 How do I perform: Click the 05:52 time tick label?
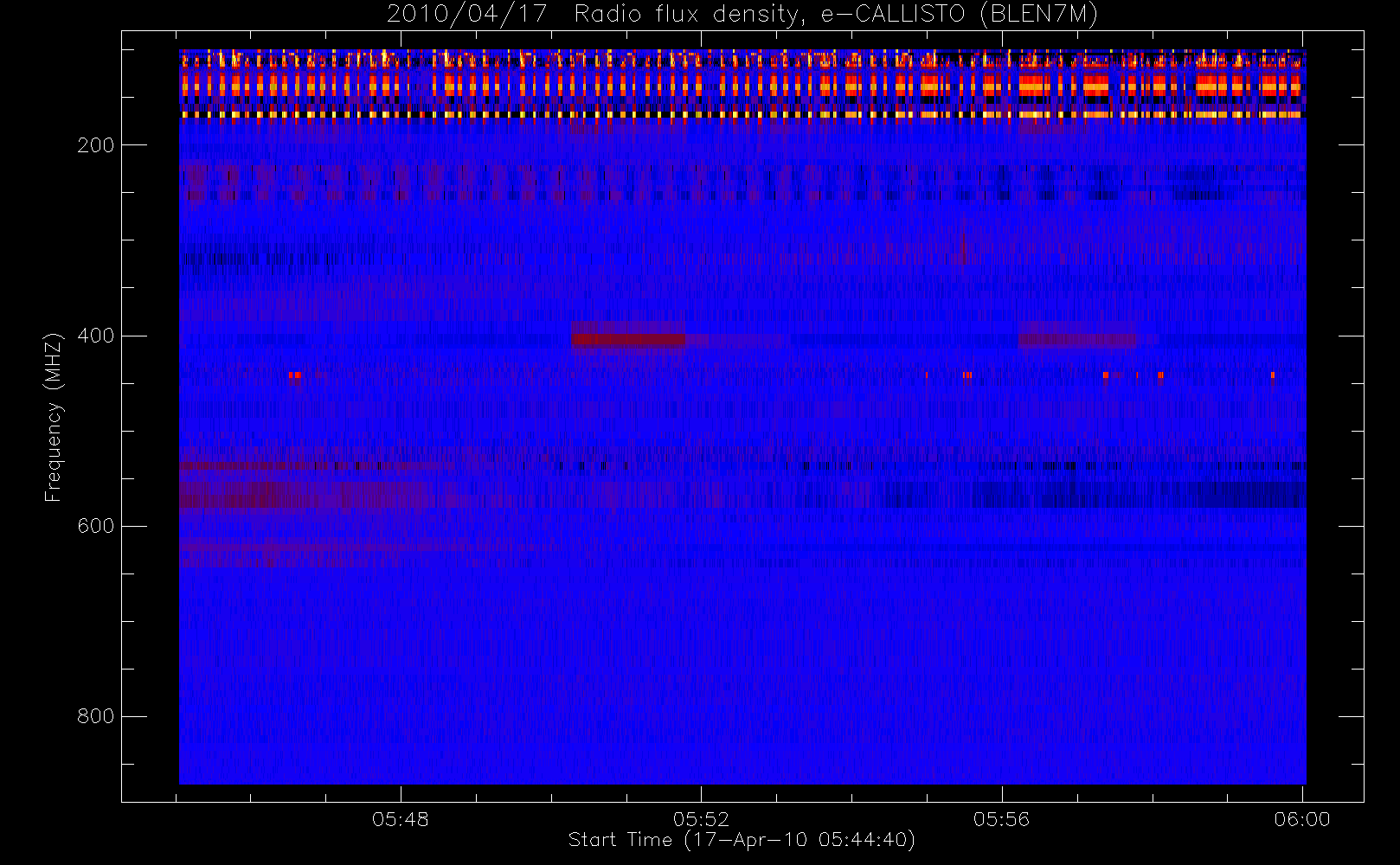point(701,819)
